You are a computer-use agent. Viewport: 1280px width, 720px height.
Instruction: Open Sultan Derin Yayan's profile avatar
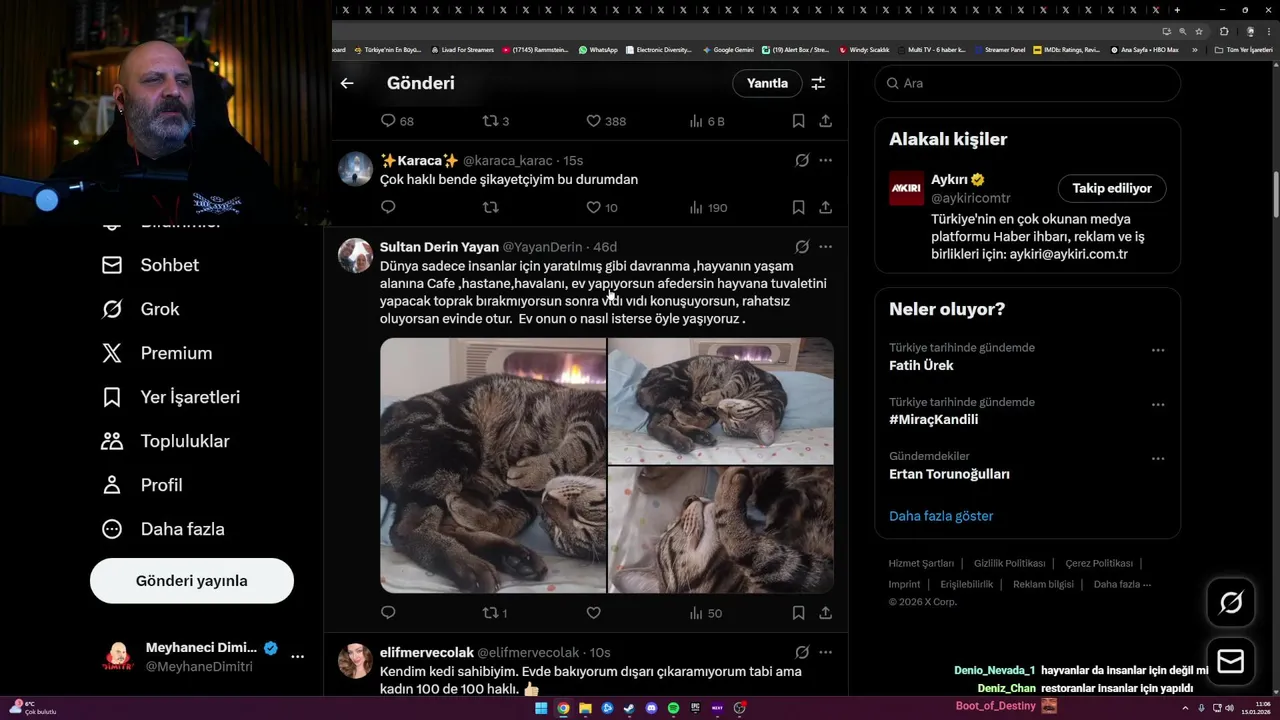pos(355,255)
